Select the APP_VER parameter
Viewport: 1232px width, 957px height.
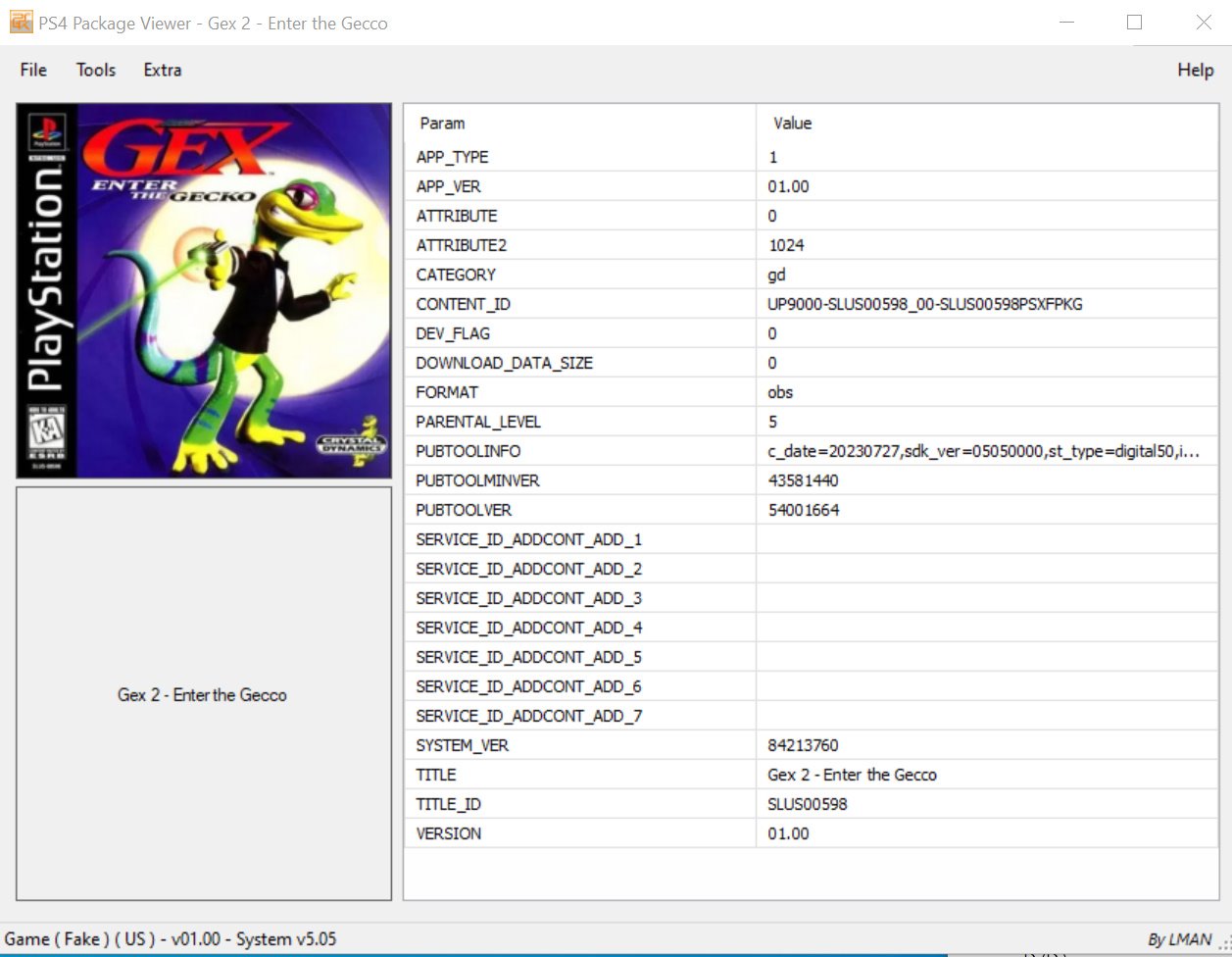[x=449, y=186]
